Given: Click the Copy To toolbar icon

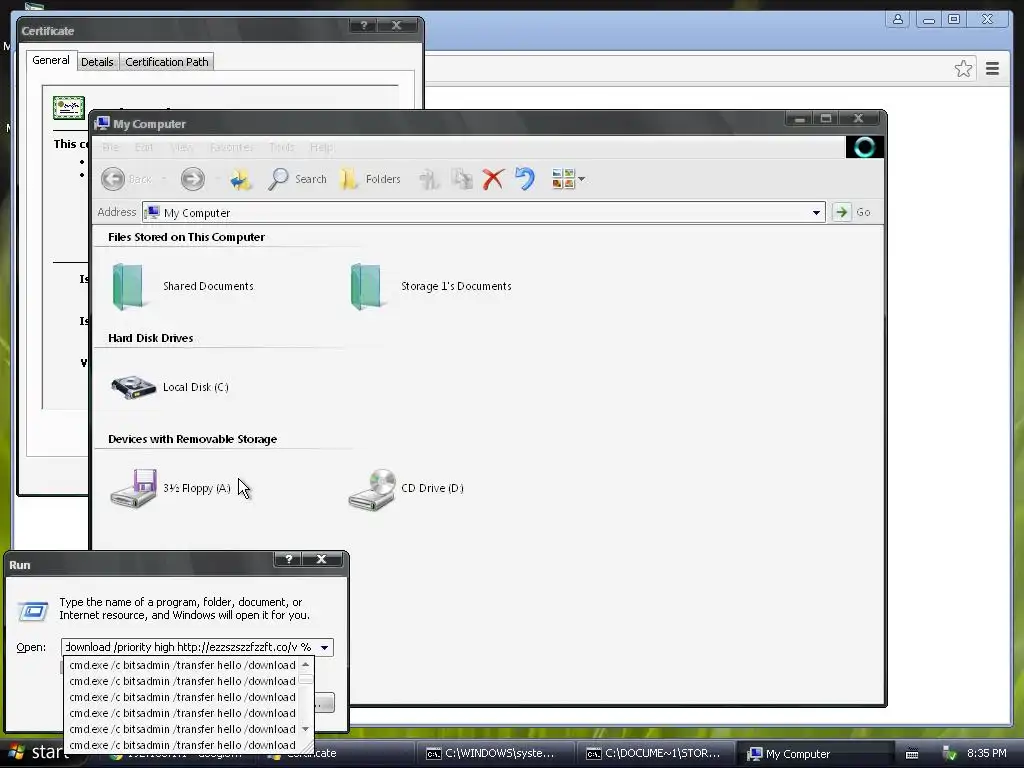Looking at the screenshot, I should 462,179.
